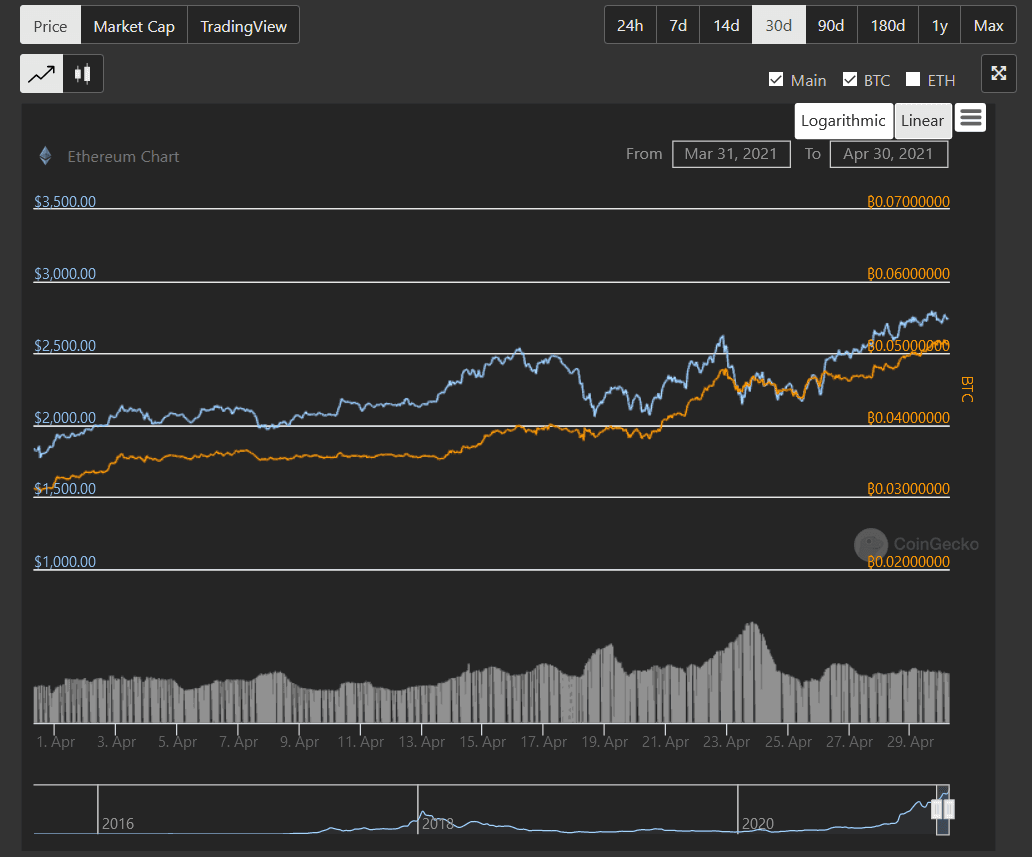The image size is (1032, 857).
Task: Select the Price tab
Action: (x=50, y=26)
